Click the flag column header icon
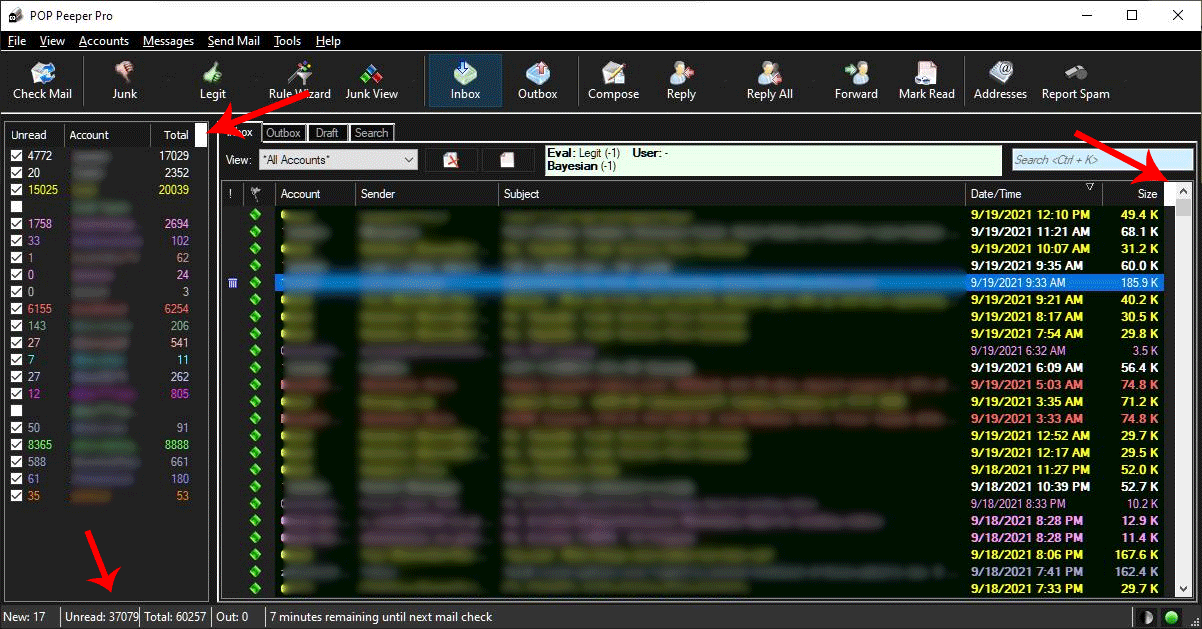The height and width of the screenshot is (629, 1202). click(x=255, y=193)
